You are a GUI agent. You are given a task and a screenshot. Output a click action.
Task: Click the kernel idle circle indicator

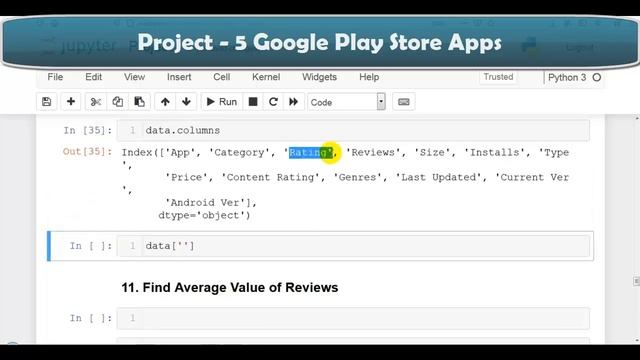pos(596,77)
